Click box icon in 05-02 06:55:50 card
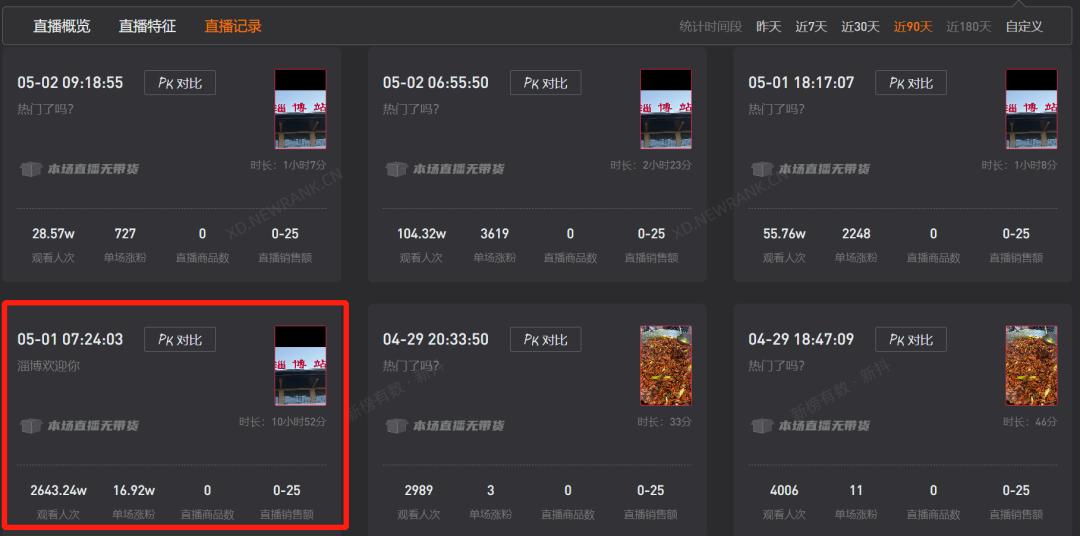 396,169
